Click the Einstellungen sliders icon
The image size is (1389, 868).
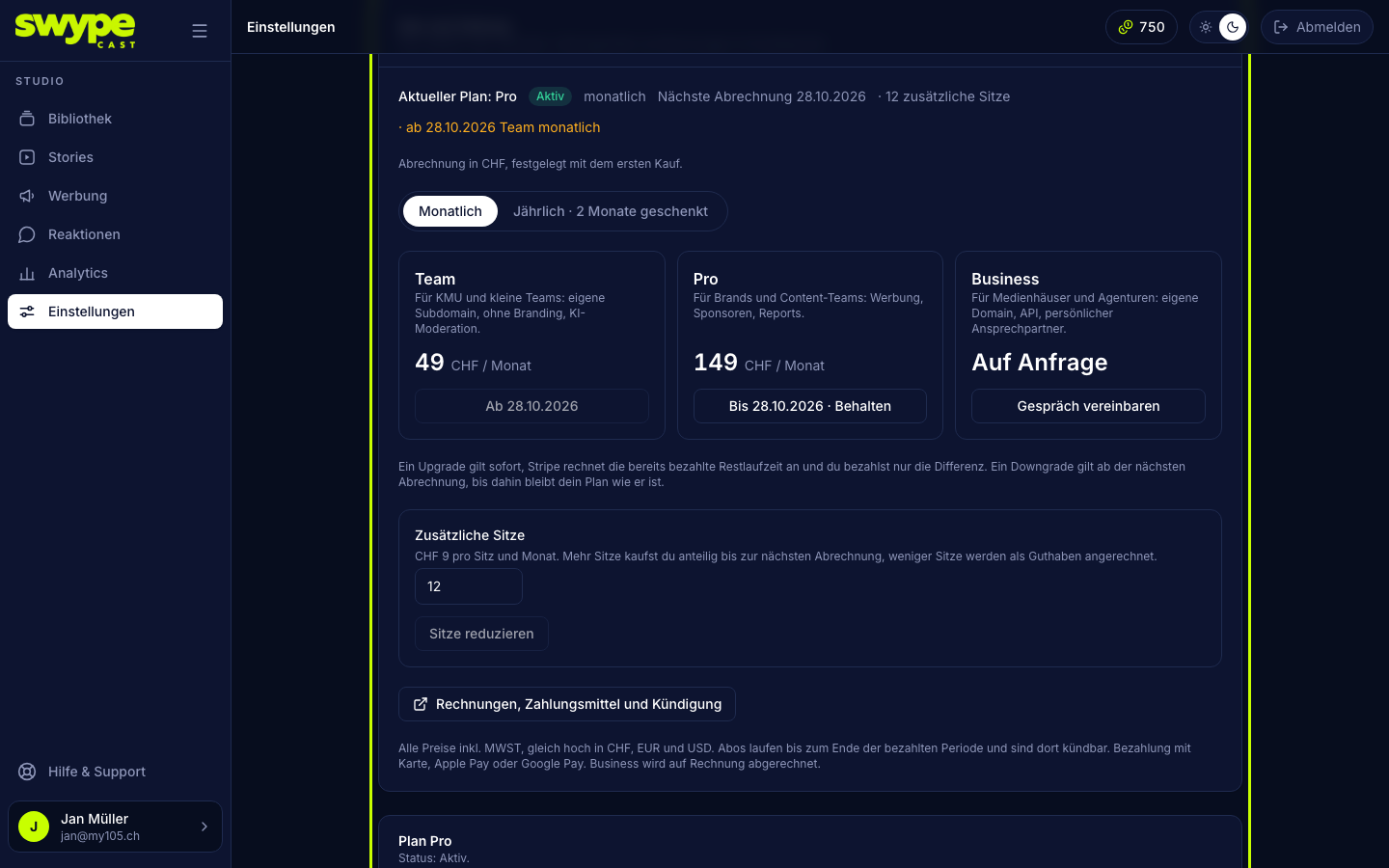click(x=27, y=312)
